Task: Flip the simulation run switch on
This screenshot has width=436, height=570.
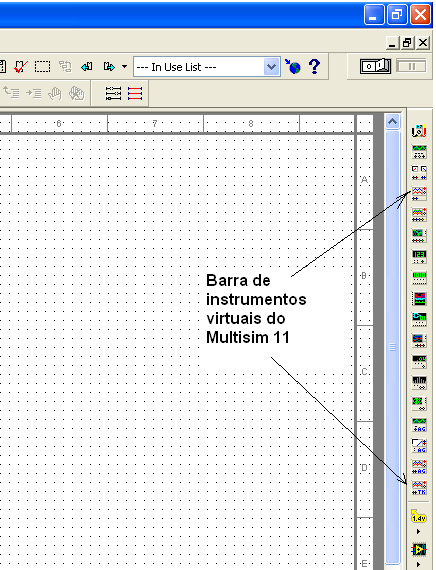Action: (375, 67)
